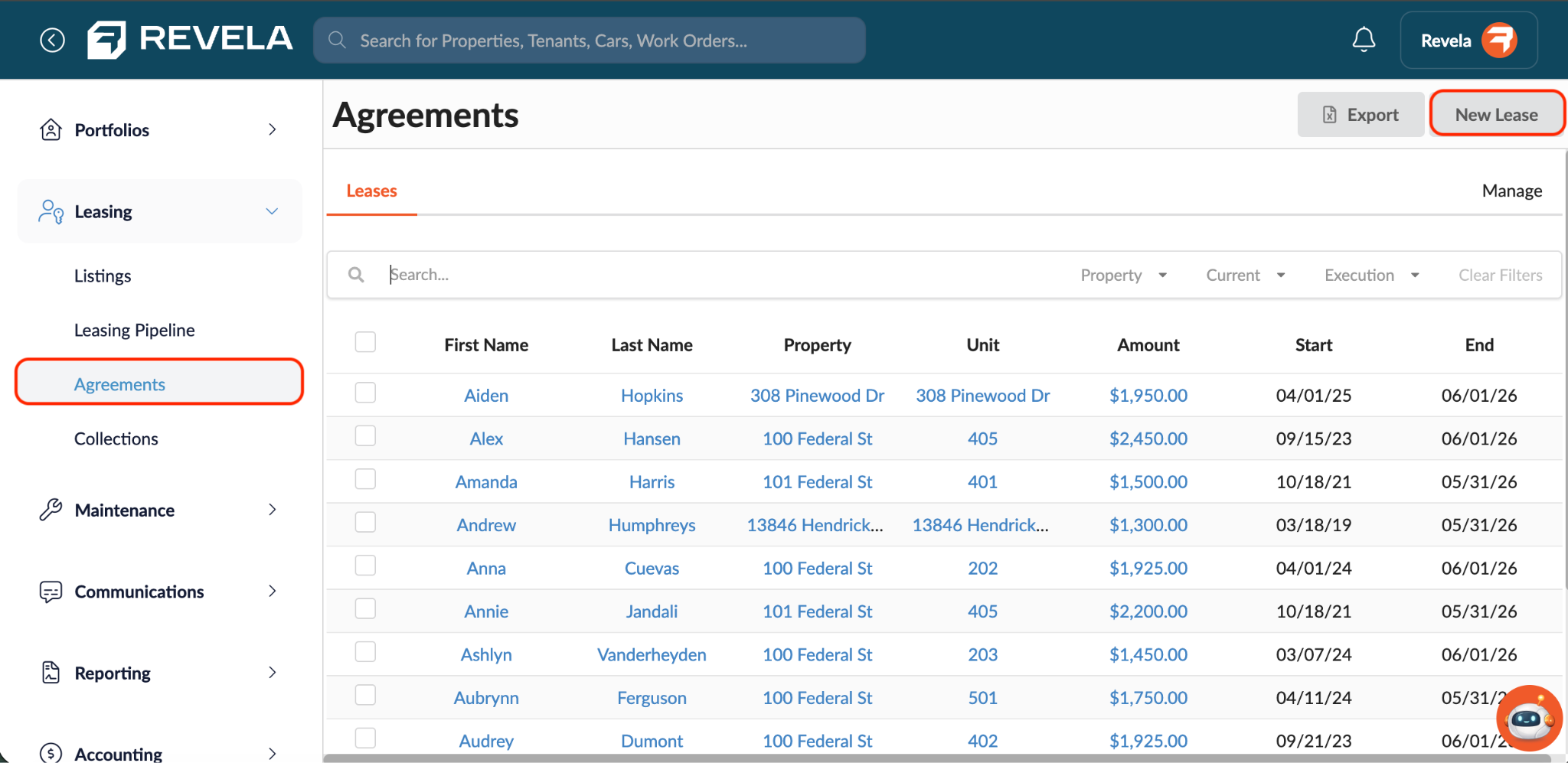
Task: Click the Maintenance wrench icon
Action: (x=51, y=510)
